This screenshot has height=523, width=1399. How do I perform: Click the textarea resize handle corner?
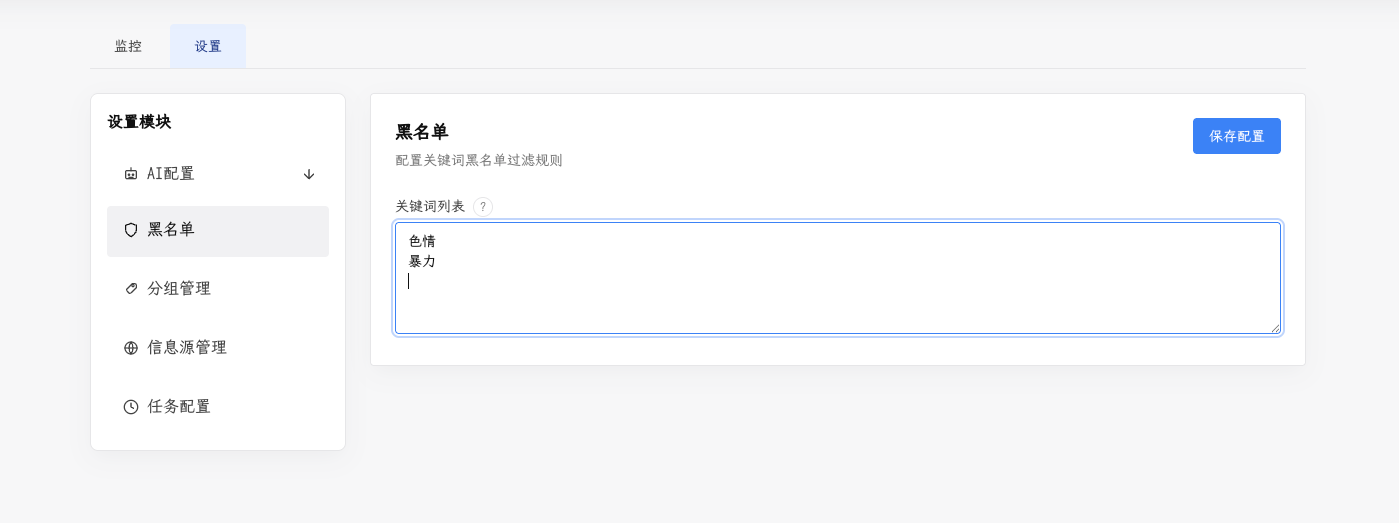[x=1275, y=328]
